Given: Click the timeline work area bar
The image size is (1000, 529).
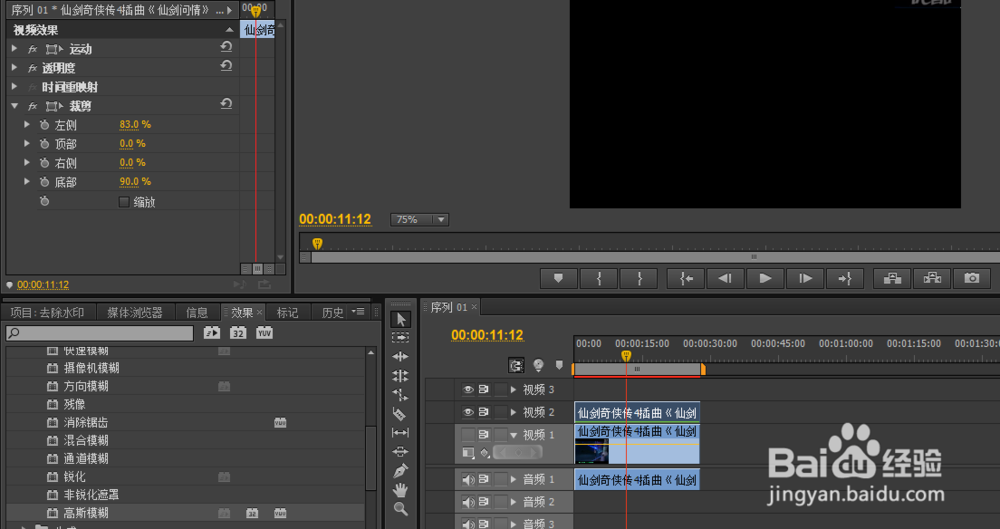Looking at the screenshot, I should click(x=638, y=369).
